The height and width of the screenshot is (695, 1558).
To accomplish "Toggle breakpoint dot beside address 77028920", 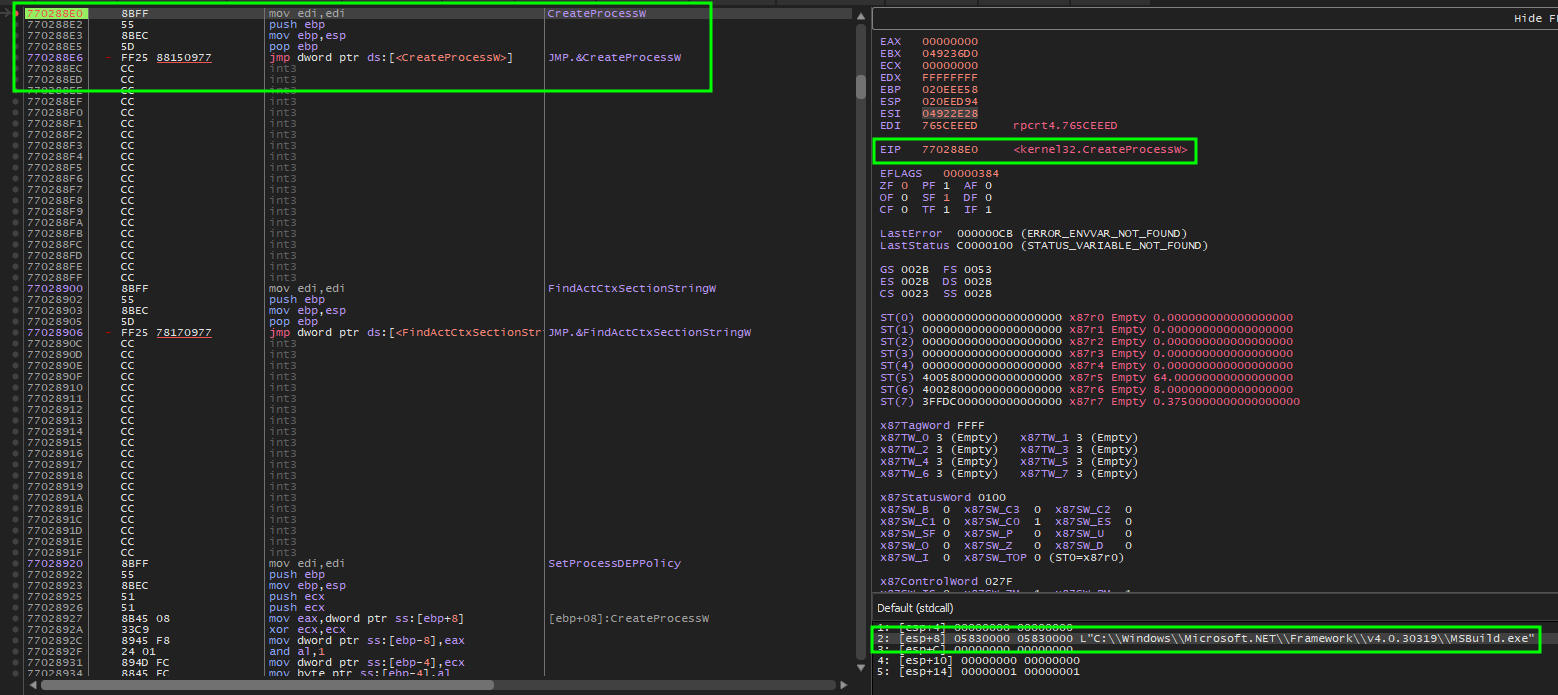I will pos(15,563).
